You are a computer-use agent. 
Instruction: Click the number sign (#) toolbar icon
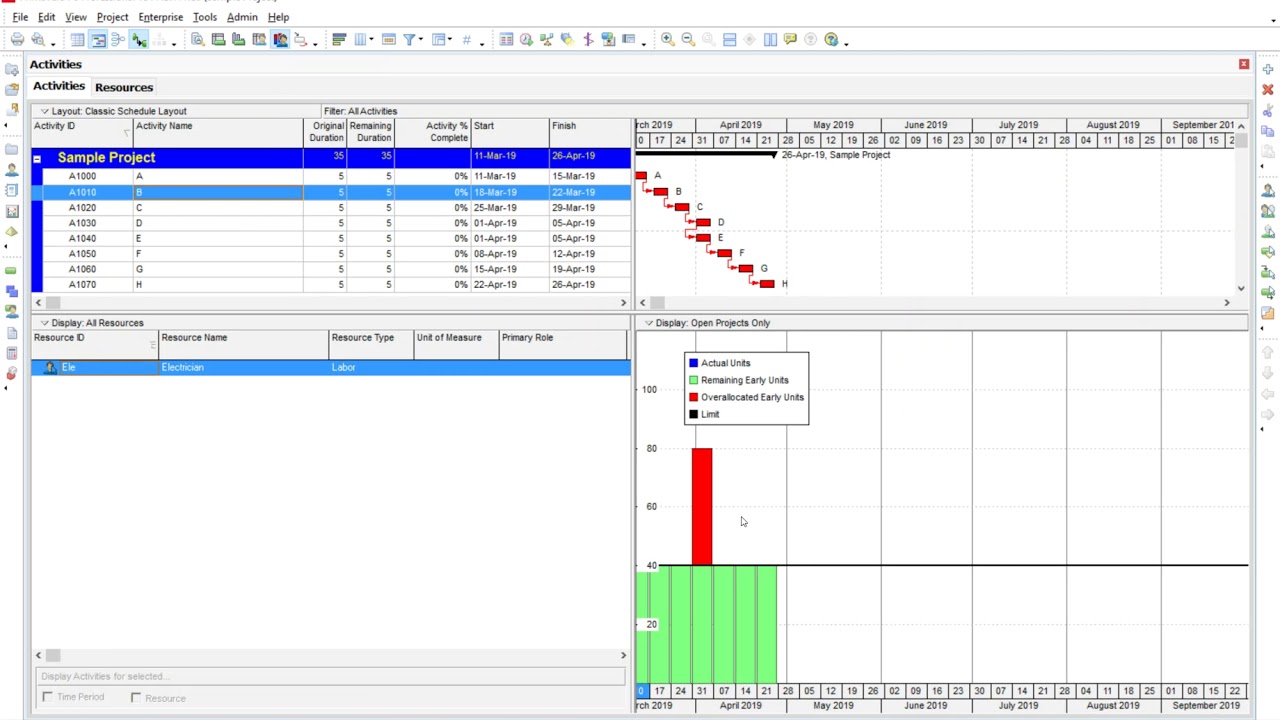click(466, 40)
